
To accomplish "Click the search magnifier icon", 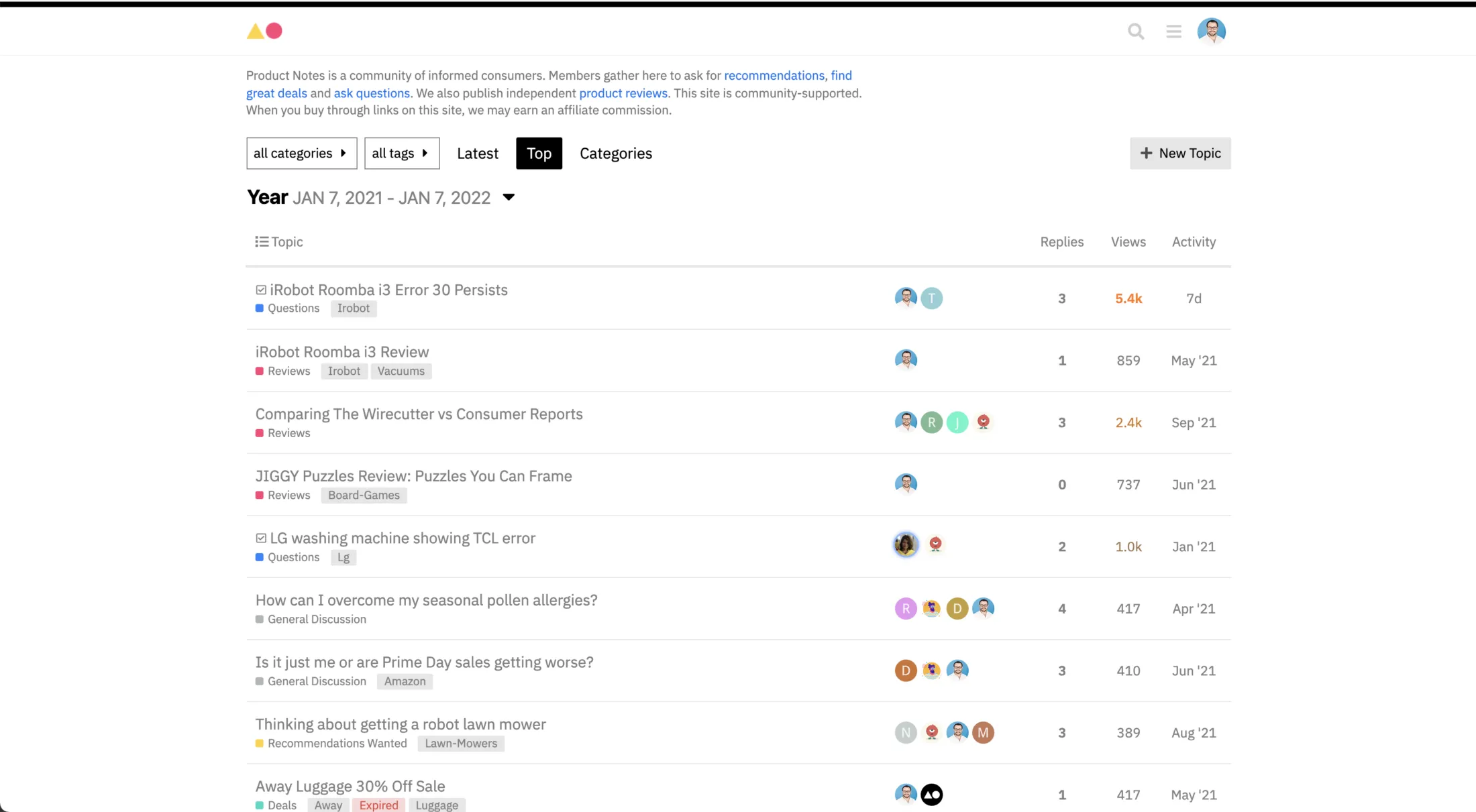I will click(1135, 32).
